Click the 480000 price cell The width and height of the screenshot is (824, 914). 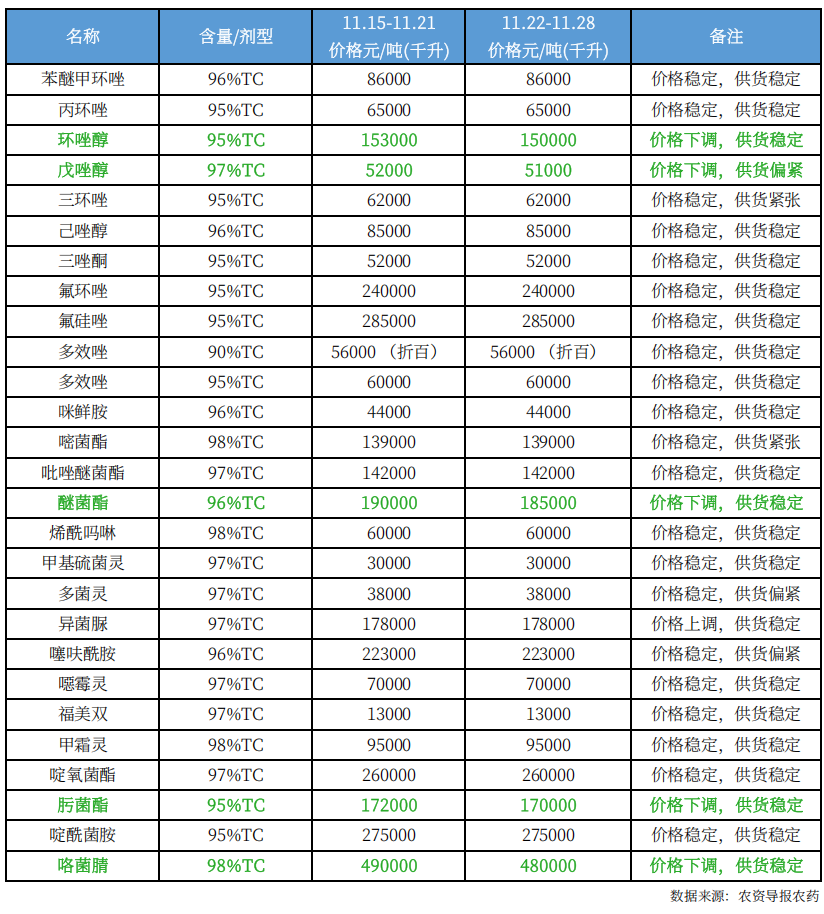point(548,866)
